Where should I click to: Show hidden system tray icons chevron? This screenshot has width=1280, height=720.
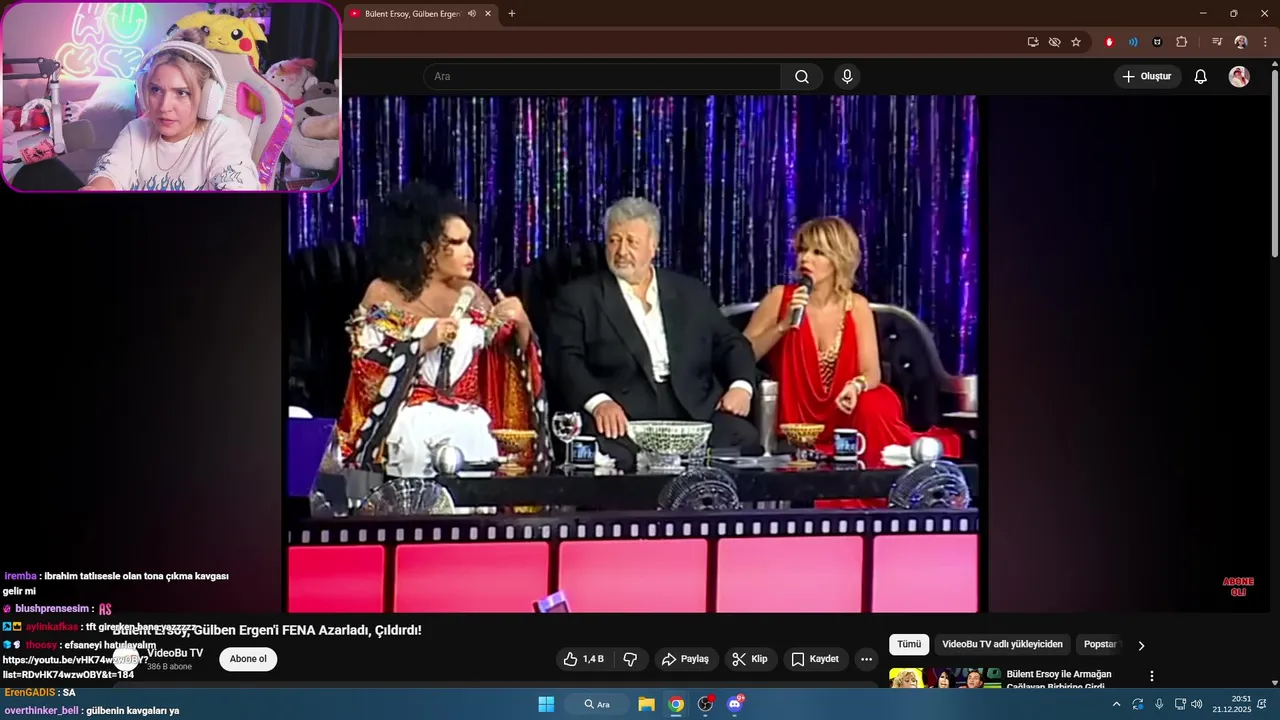[x=1116, y=704]
